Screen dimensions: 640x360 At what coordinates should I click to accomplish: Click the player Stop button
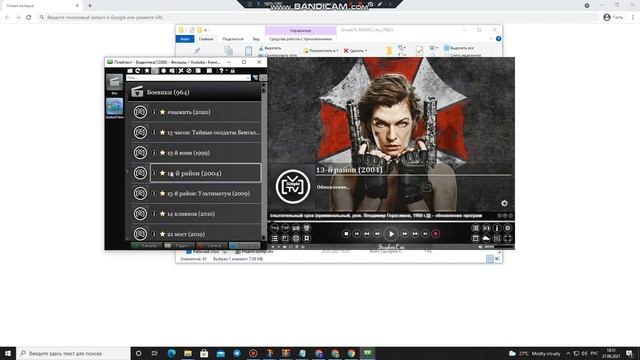(x=346, y=234)
